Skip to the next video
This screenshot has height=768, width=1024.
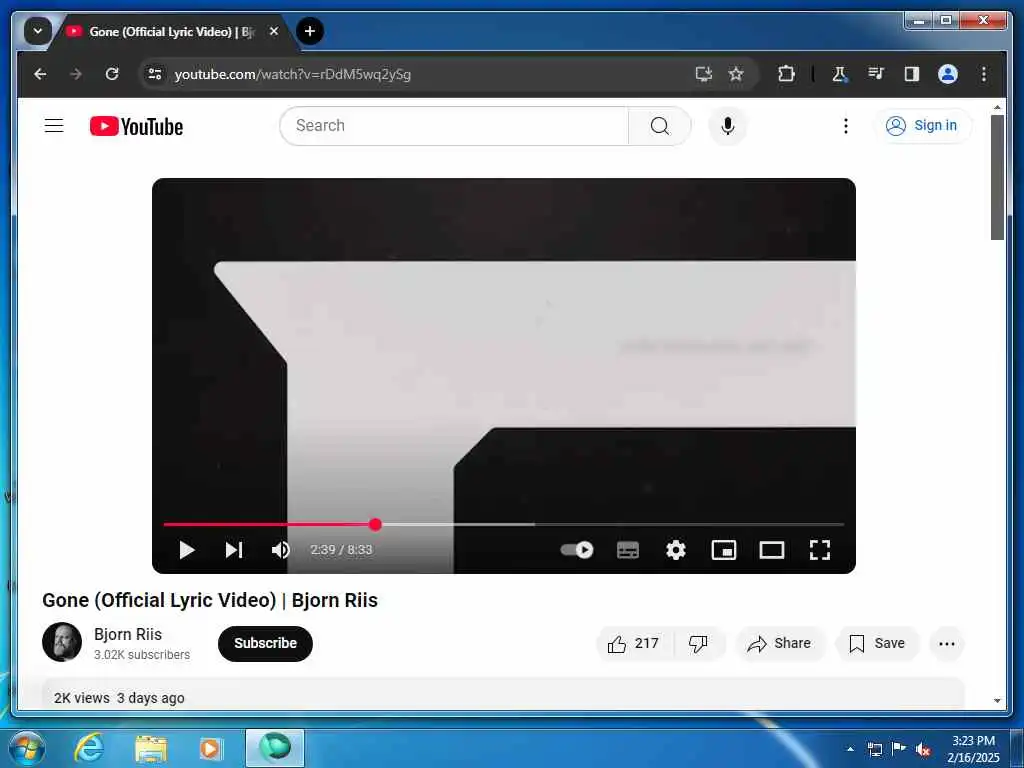(234, 550)
